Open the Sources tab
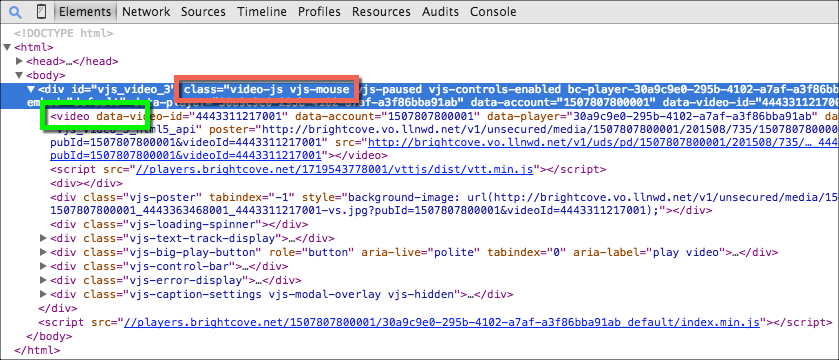Screen dimensions: 839x360 pos(203,11)
